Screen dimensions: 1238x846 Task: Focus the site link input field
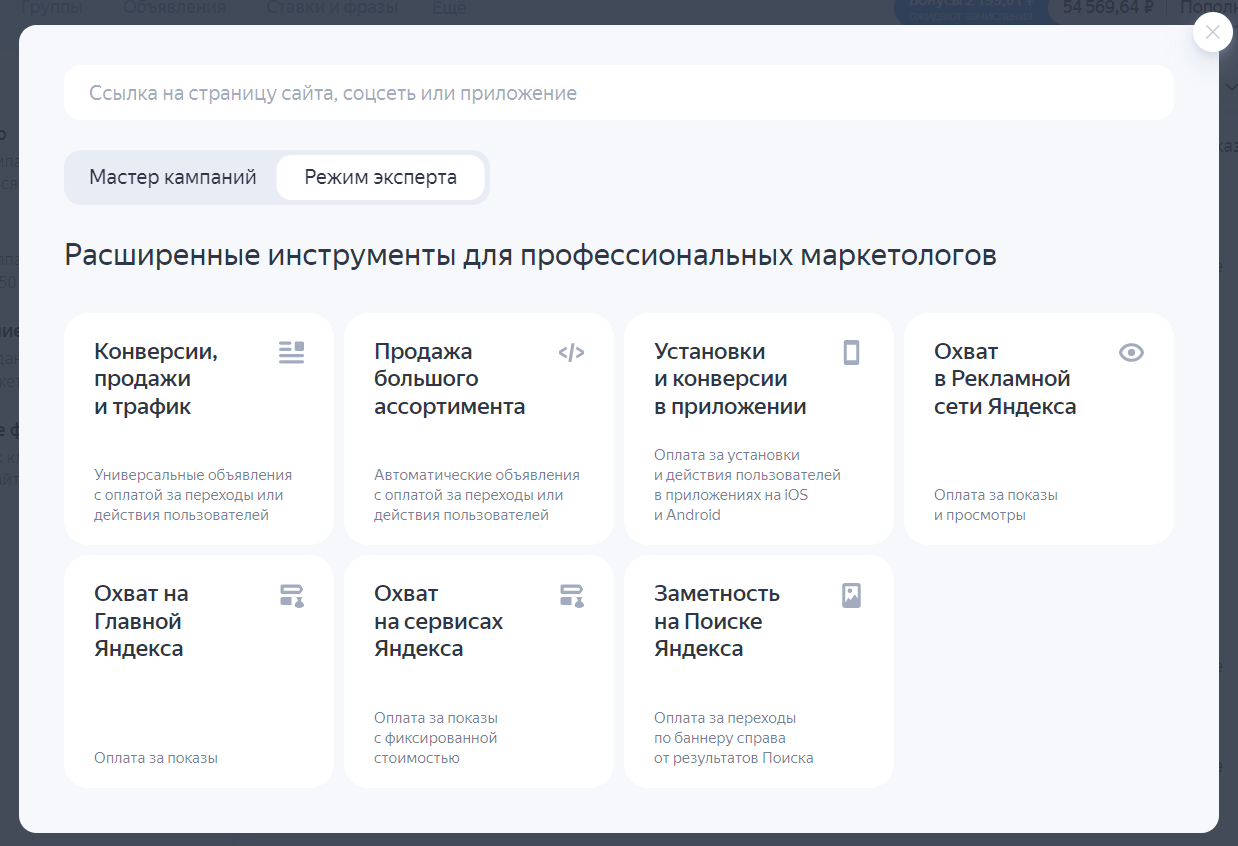click(618, 93)
